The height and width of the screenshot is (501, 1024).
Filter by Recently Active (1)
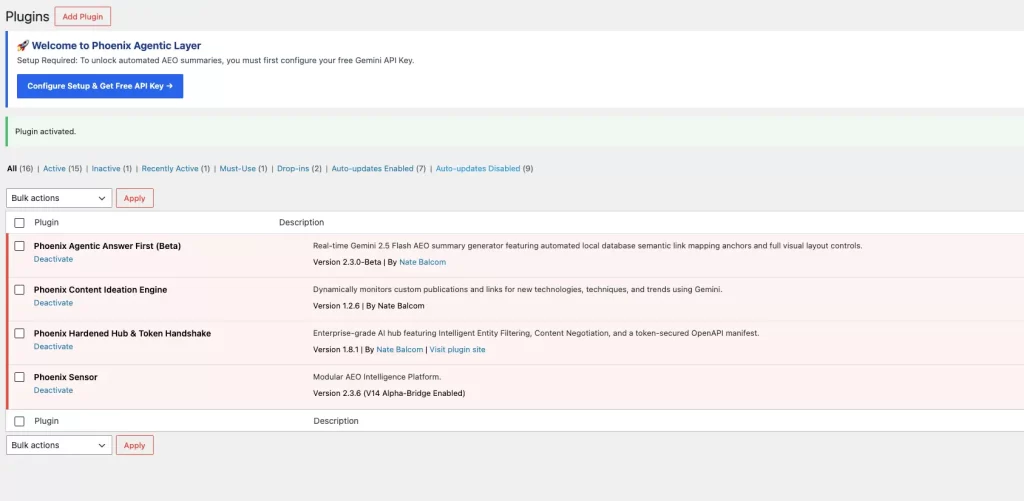pyautogui.click(x=176, y=169)
